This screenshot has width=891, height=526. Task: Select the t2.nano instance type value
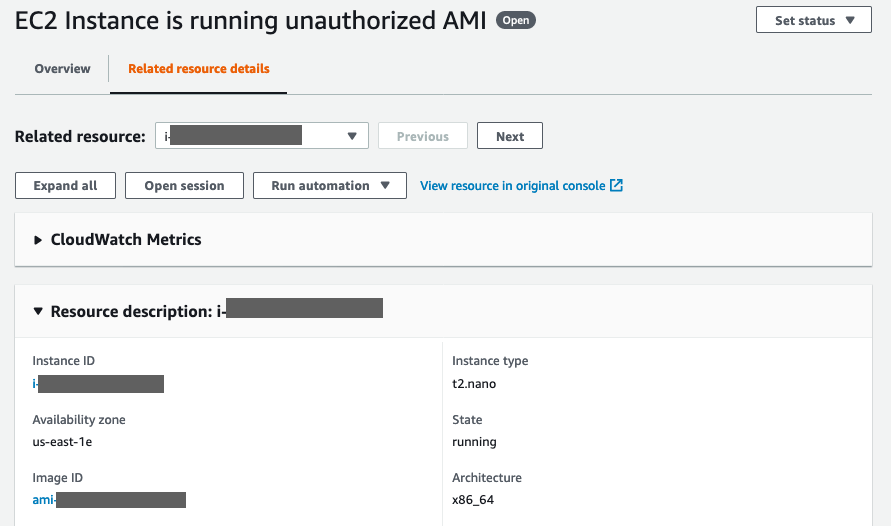(x=474, y=384)
